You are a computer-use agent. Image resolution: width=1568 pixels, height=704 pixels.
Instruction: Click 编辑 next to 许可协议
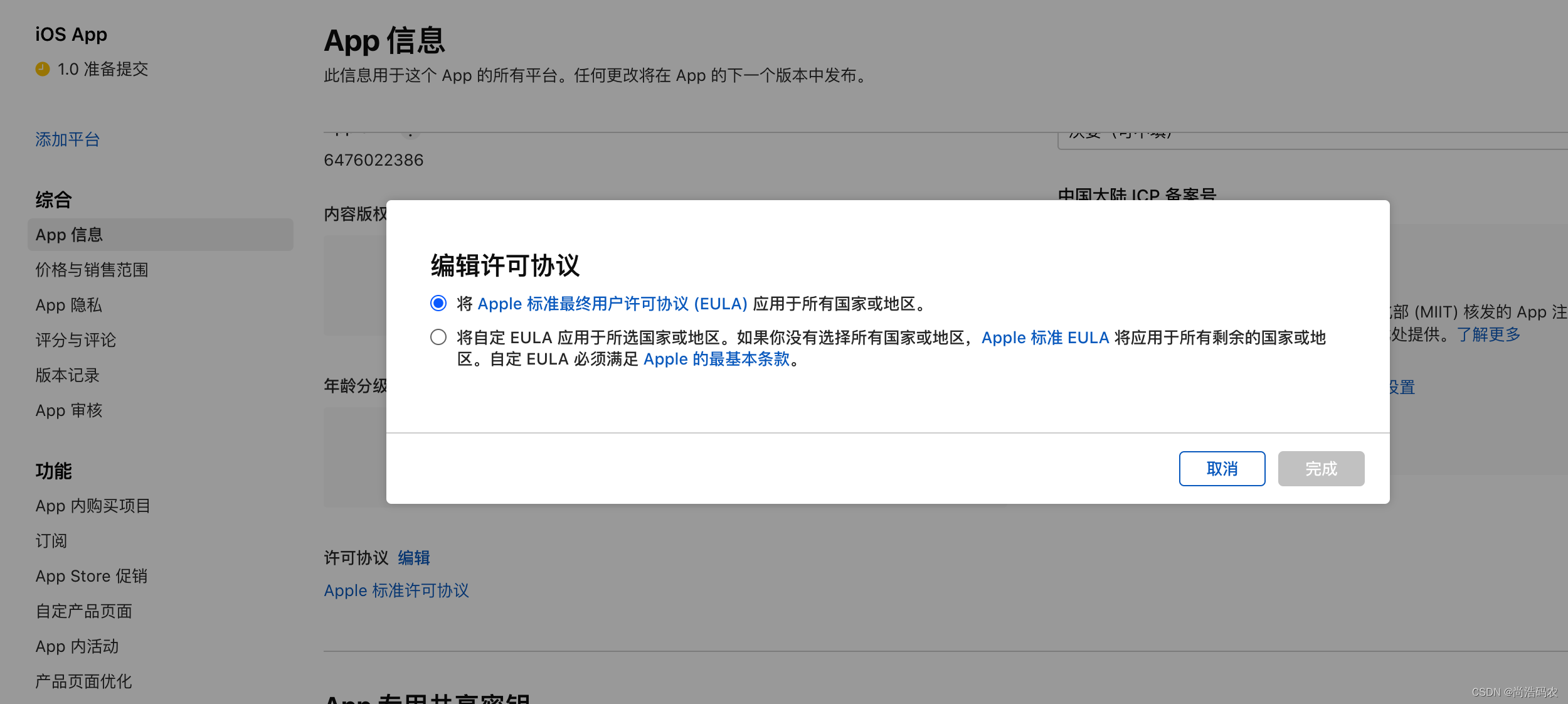[x=414, y=558]
